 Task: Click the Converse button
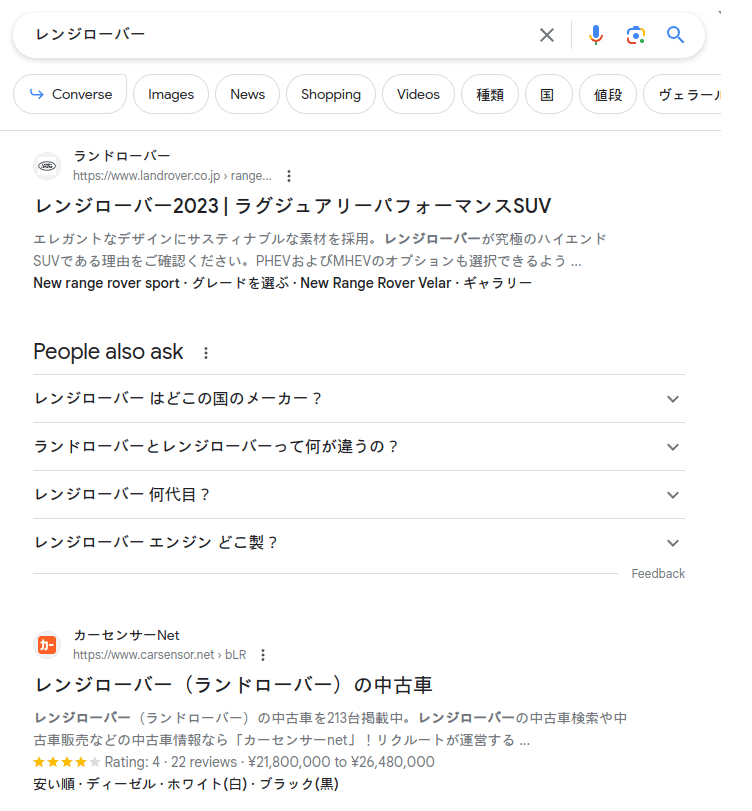pos(70,94)
